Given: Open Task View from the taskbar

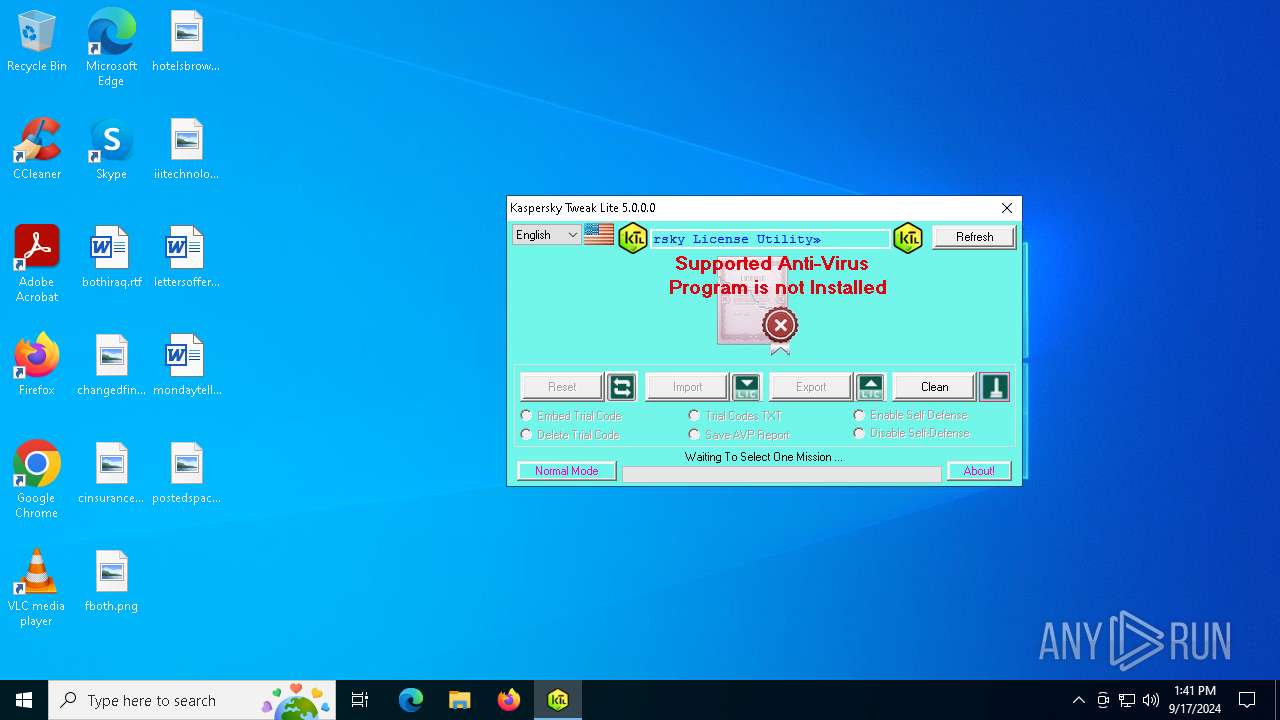Looking at the screenshot, I should tap(360, 700).
